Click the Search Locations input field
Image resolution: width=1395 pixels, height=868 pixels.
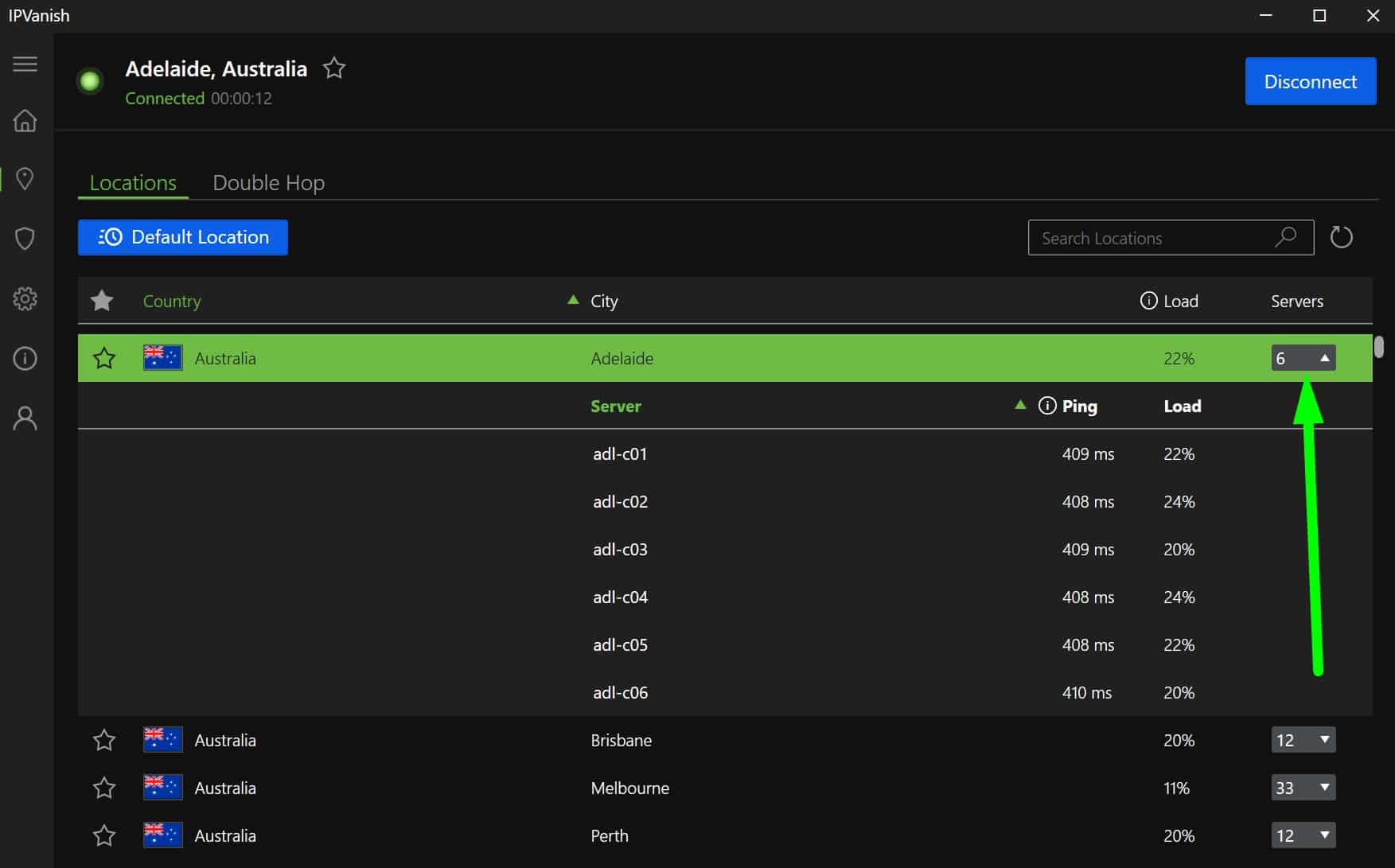tap(1171, 237)
